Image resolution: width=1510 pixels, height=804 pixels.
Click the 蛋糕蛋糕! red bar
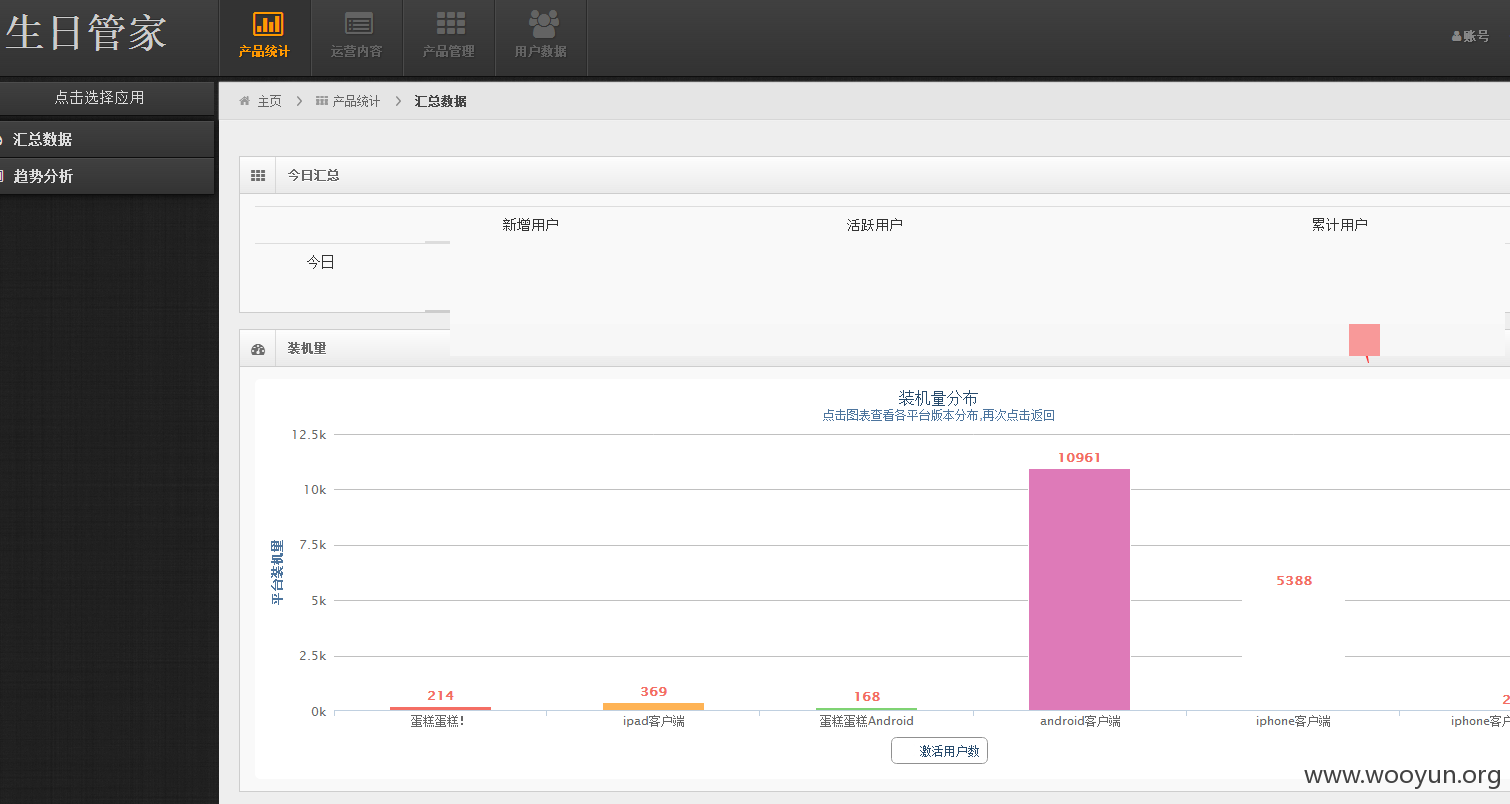pos(440,708)
